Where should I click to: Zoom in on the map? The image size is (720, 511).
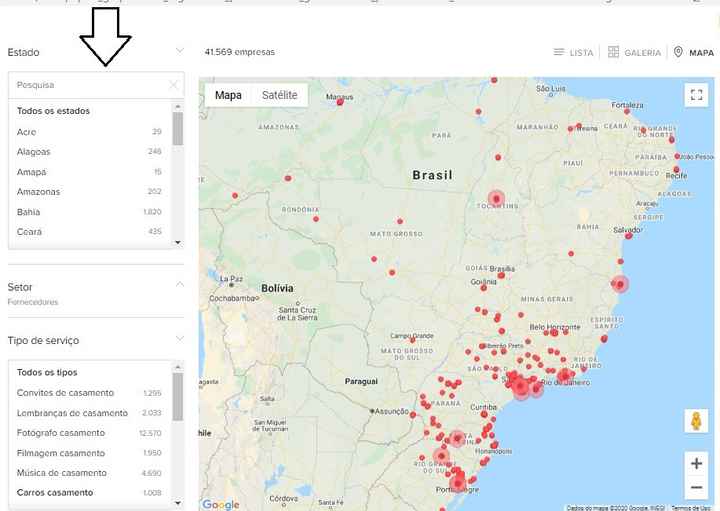[x=697, y=463]
